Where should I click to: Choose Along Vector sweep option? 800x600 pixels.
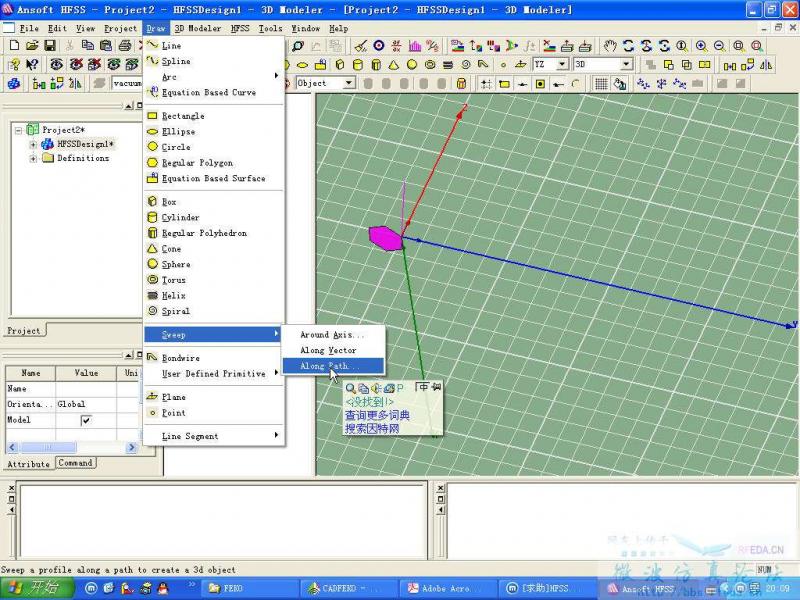[x=333, y=351]
